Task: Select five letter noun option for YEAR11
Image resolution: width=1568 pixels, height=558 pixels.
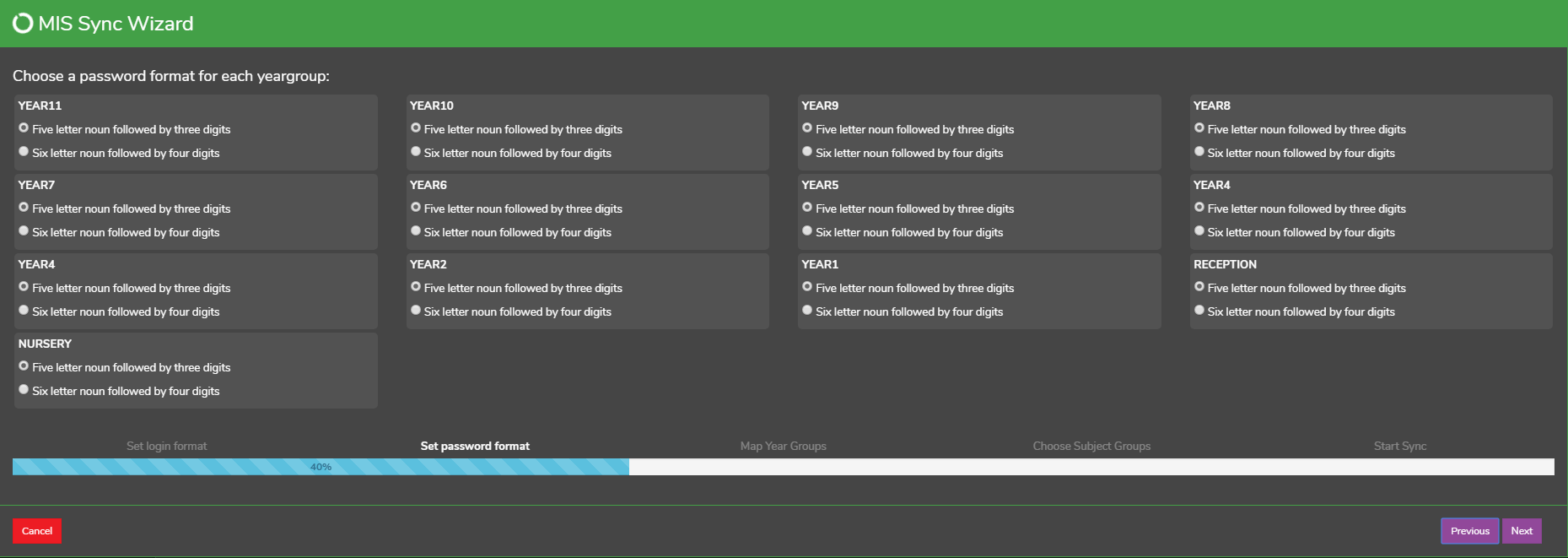Action: click(24, 128)
